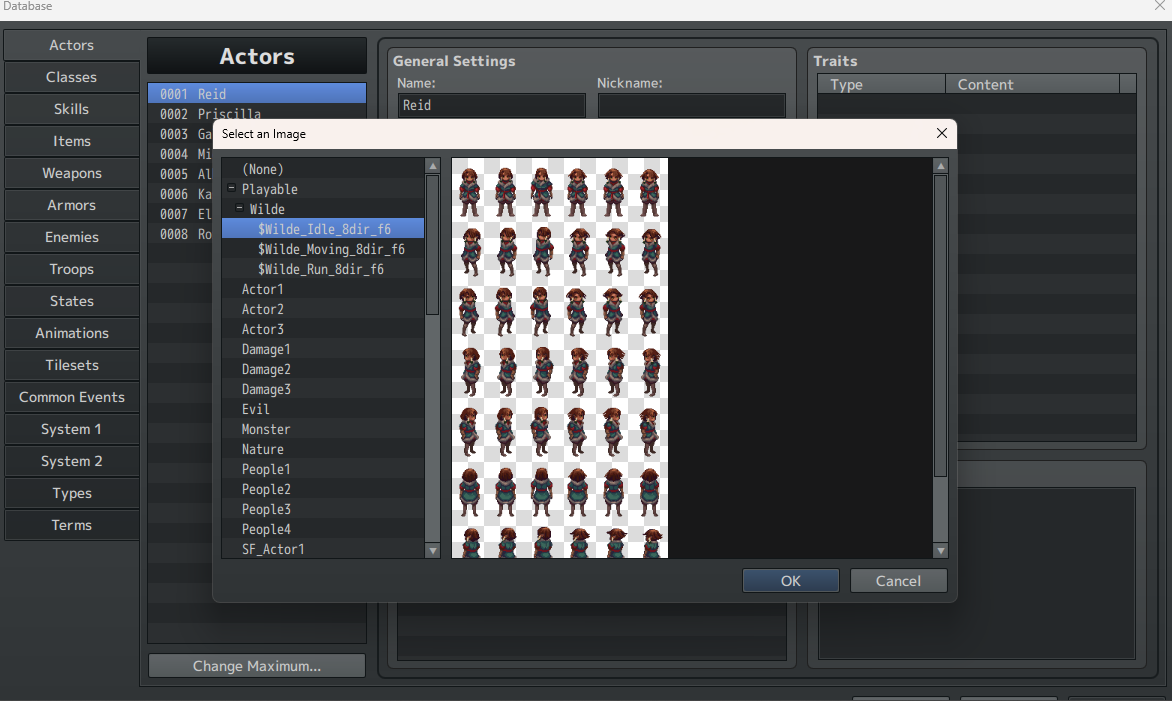Click the Name field containing Reid
Viewport: 1172px width, 701px height.
coord(492,105)
